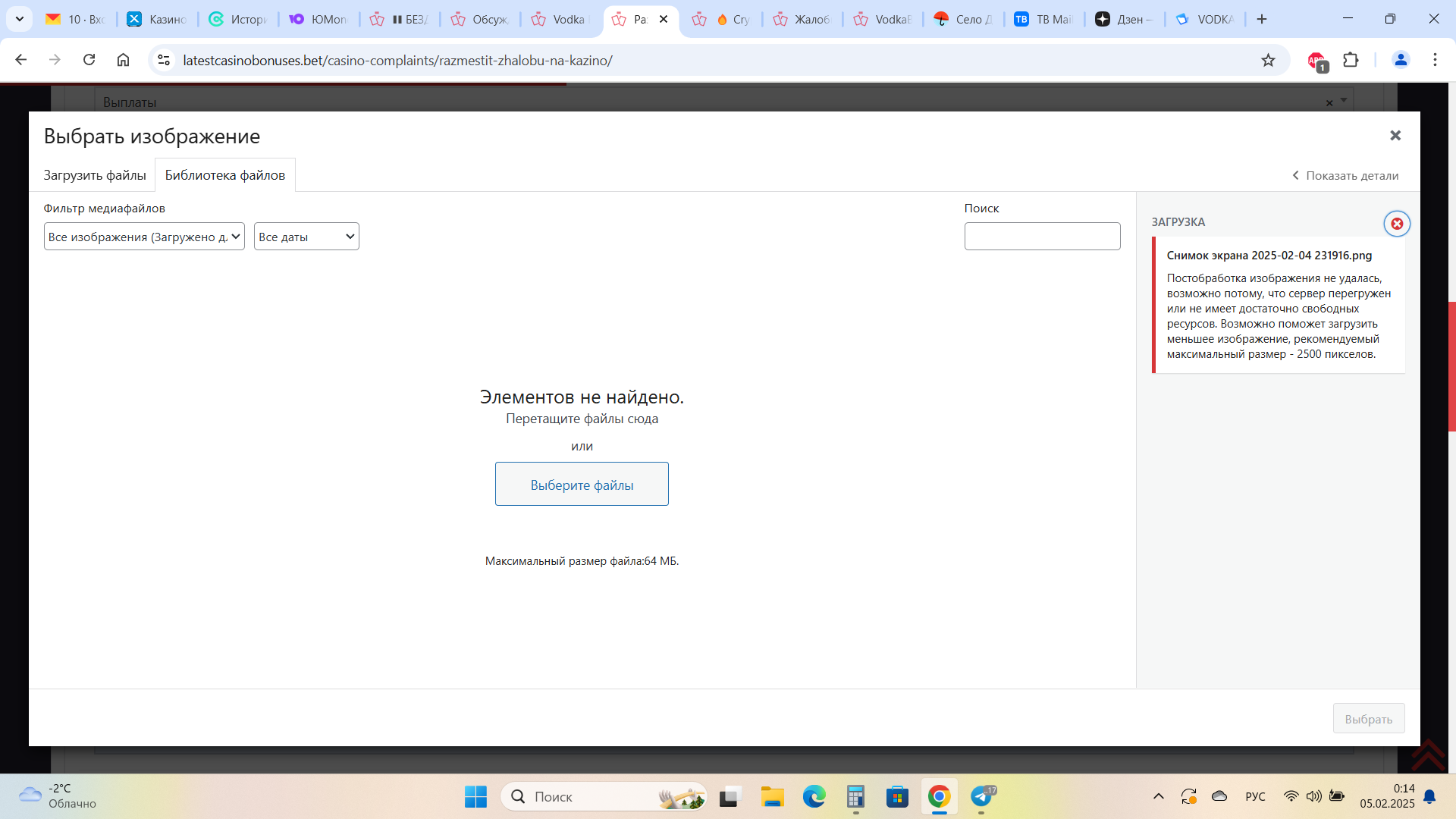Expand the Все даты date filter
The height and width of the screenshot is (819, 1456).
click(x=306, y=237)
